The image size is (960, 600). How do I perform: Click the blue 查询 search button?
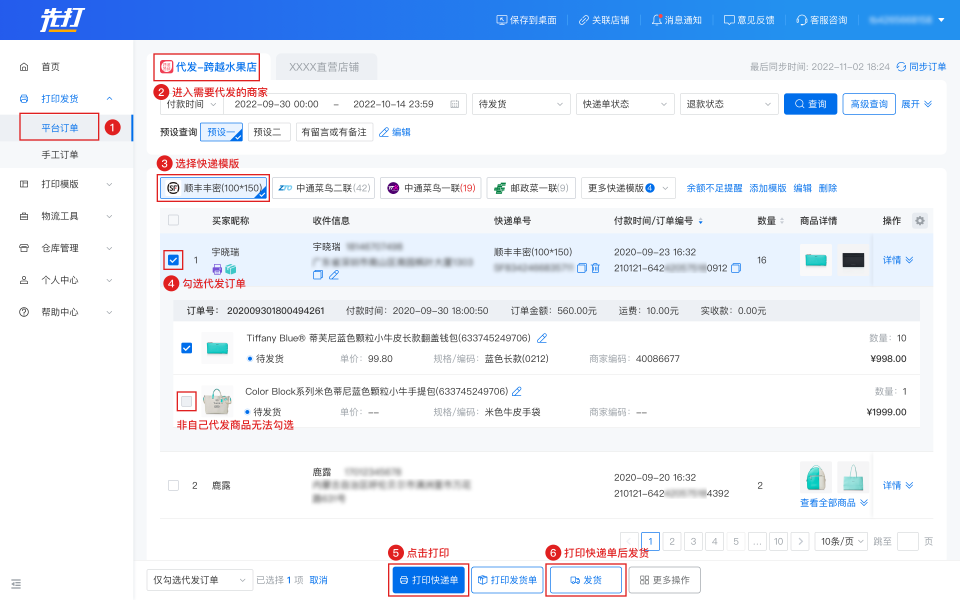tap(809, 104)
